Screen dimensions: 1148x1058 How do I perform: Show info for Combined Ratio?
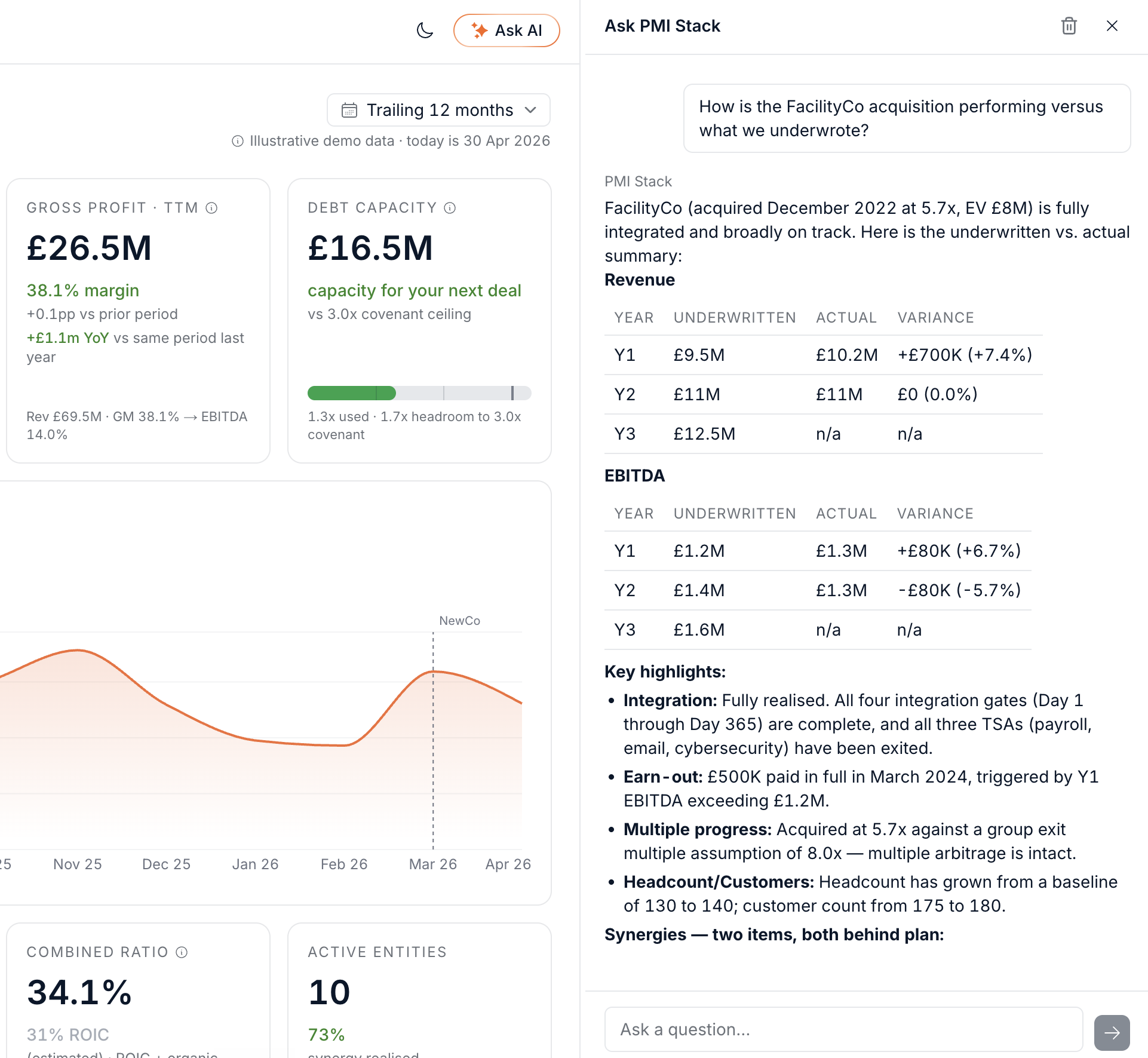click(x=182, y=952)
